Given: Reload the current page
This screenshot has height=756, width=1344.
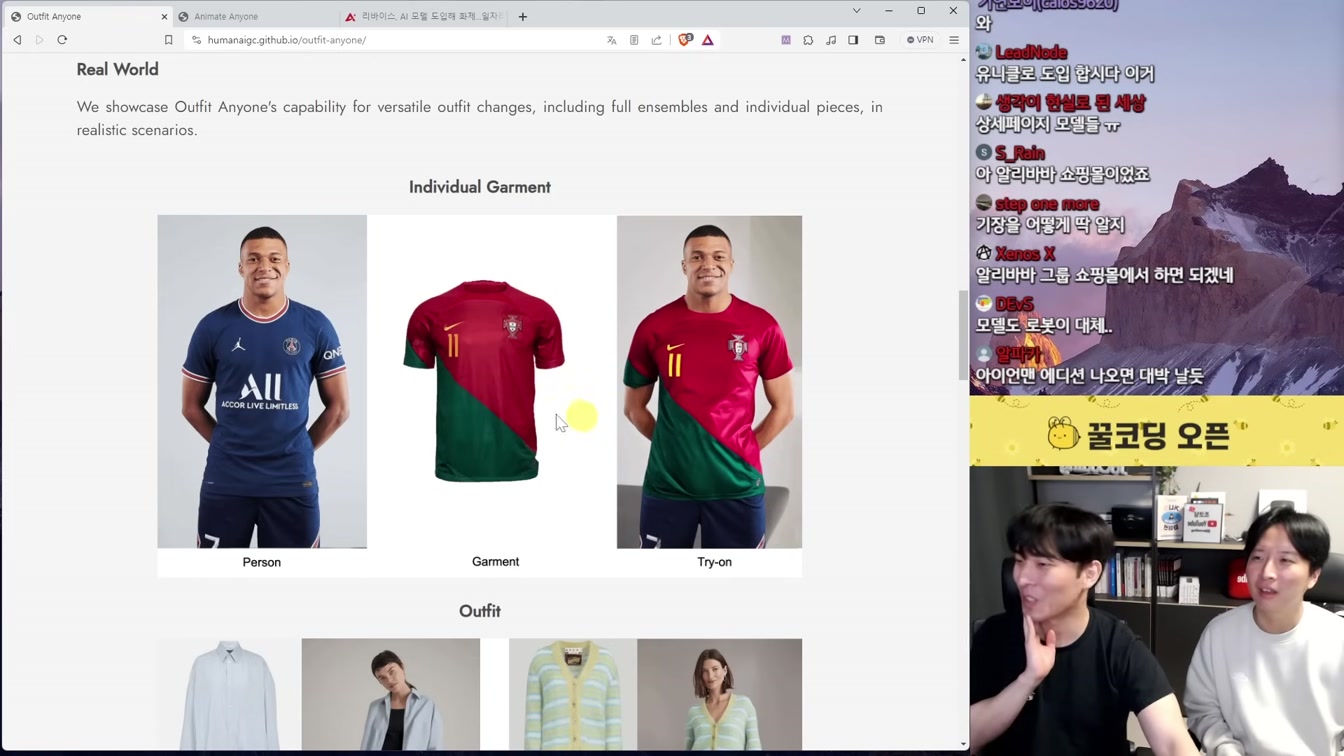Looking at the screenshot, I should tap(62, 40).
